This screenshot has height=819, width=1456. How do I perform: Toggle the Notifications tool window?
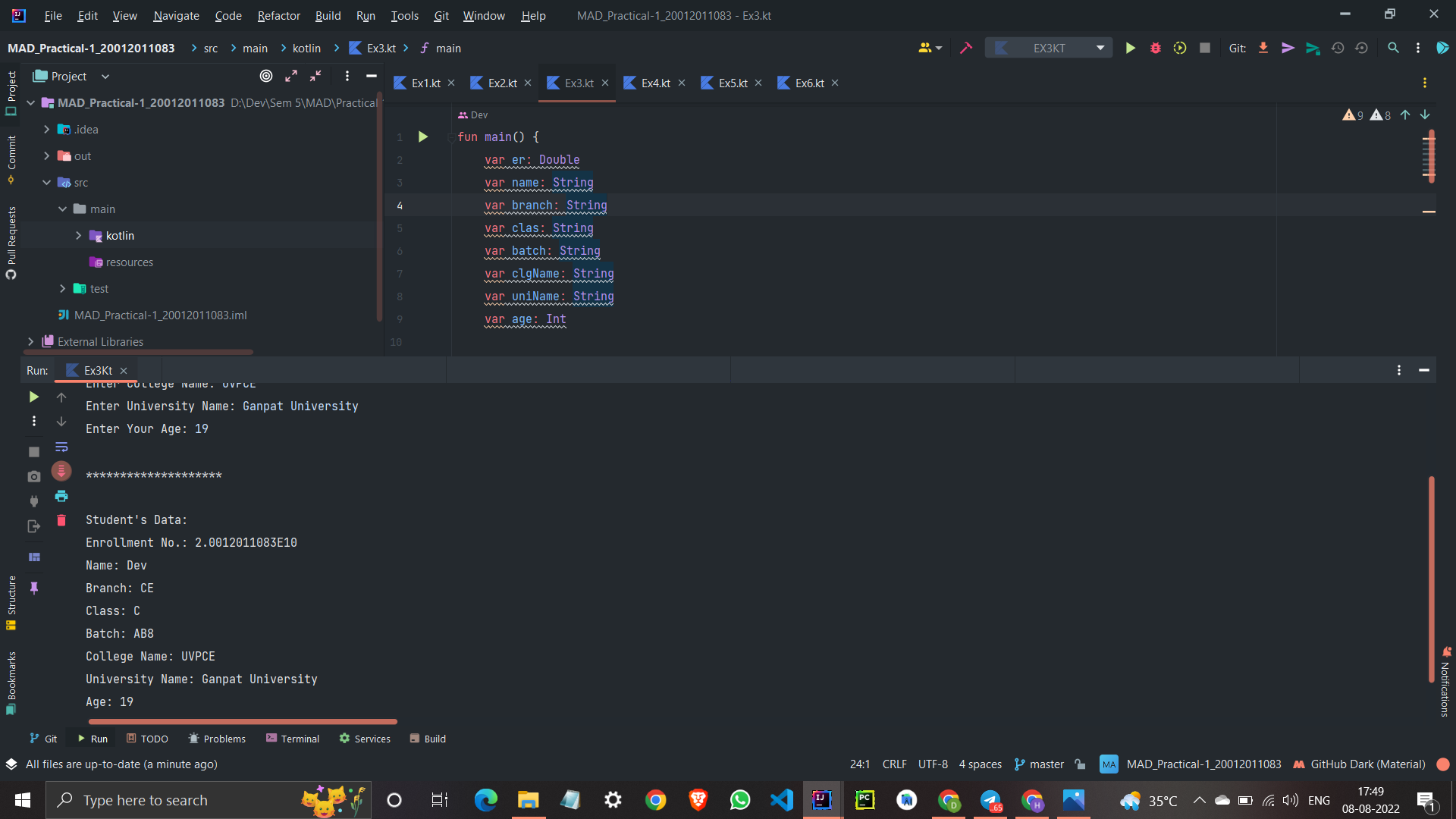[x=1445, y=681]
